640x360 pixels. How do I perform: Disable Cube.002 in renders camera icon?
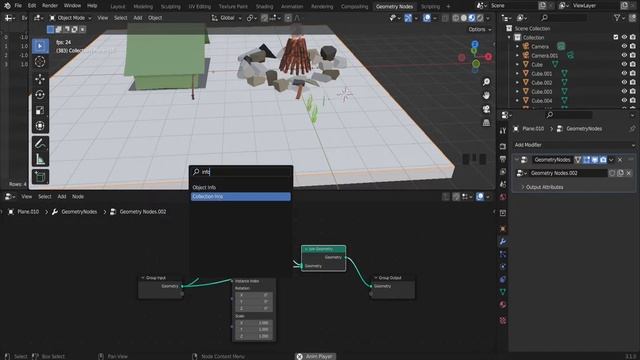pos(633,82)
